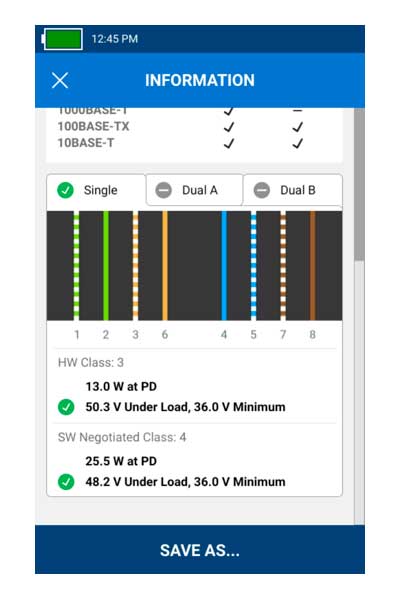
Task: Open the Single tab
Action: coord(96,190)
